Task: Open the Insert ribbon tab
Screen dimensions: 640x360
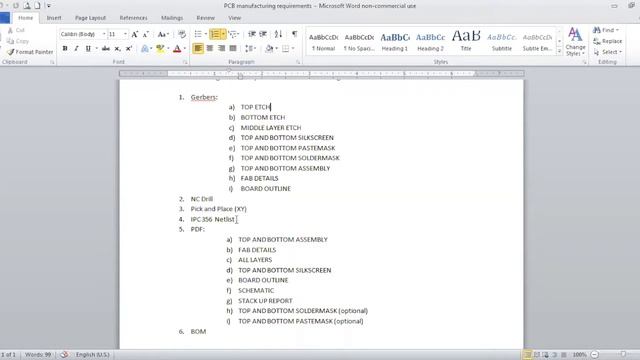Action: click(54, 18)
